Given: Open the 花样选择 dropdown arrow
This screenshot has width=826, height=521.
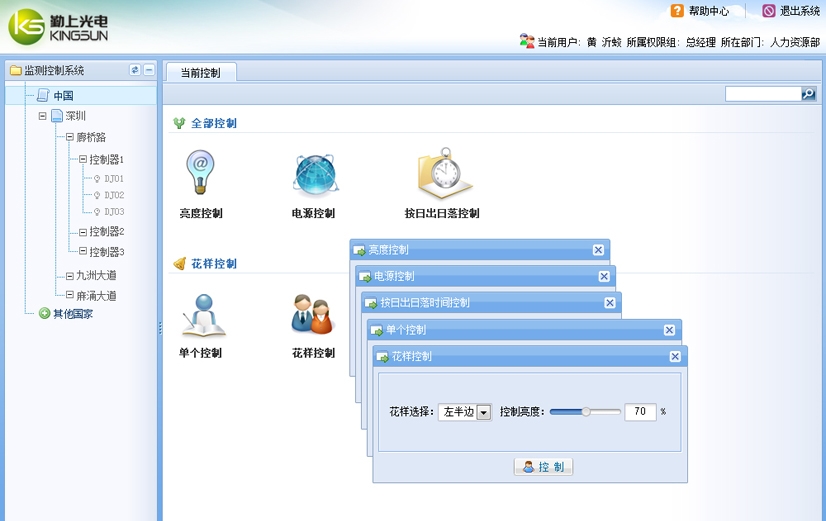Looking at the screenshot, I should (484, 412).
